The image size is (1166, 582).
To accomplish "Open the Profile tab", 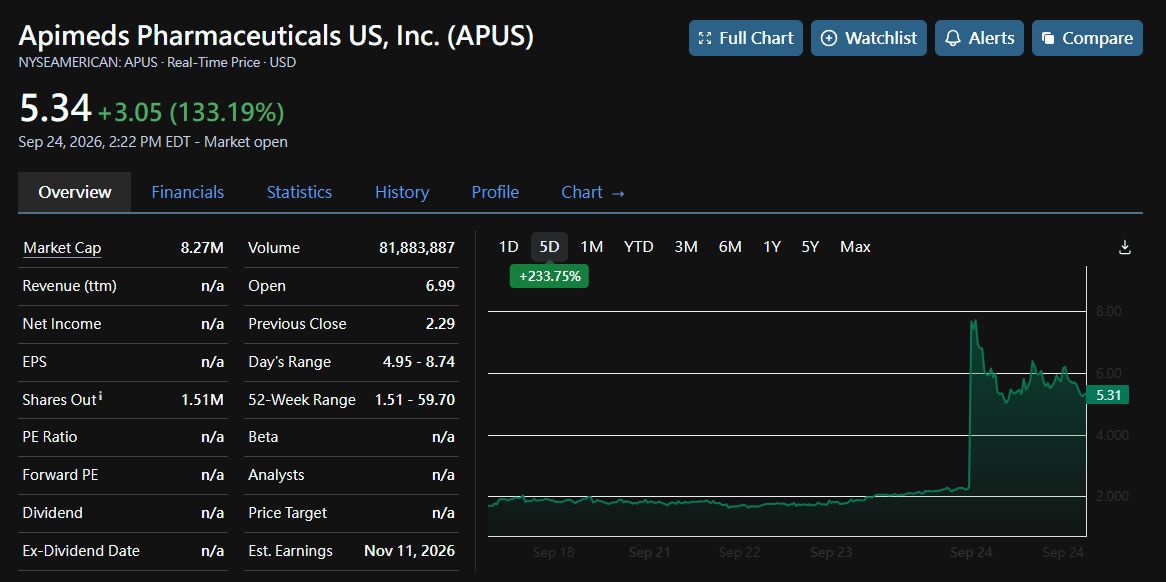I will (x=495, y=193).
